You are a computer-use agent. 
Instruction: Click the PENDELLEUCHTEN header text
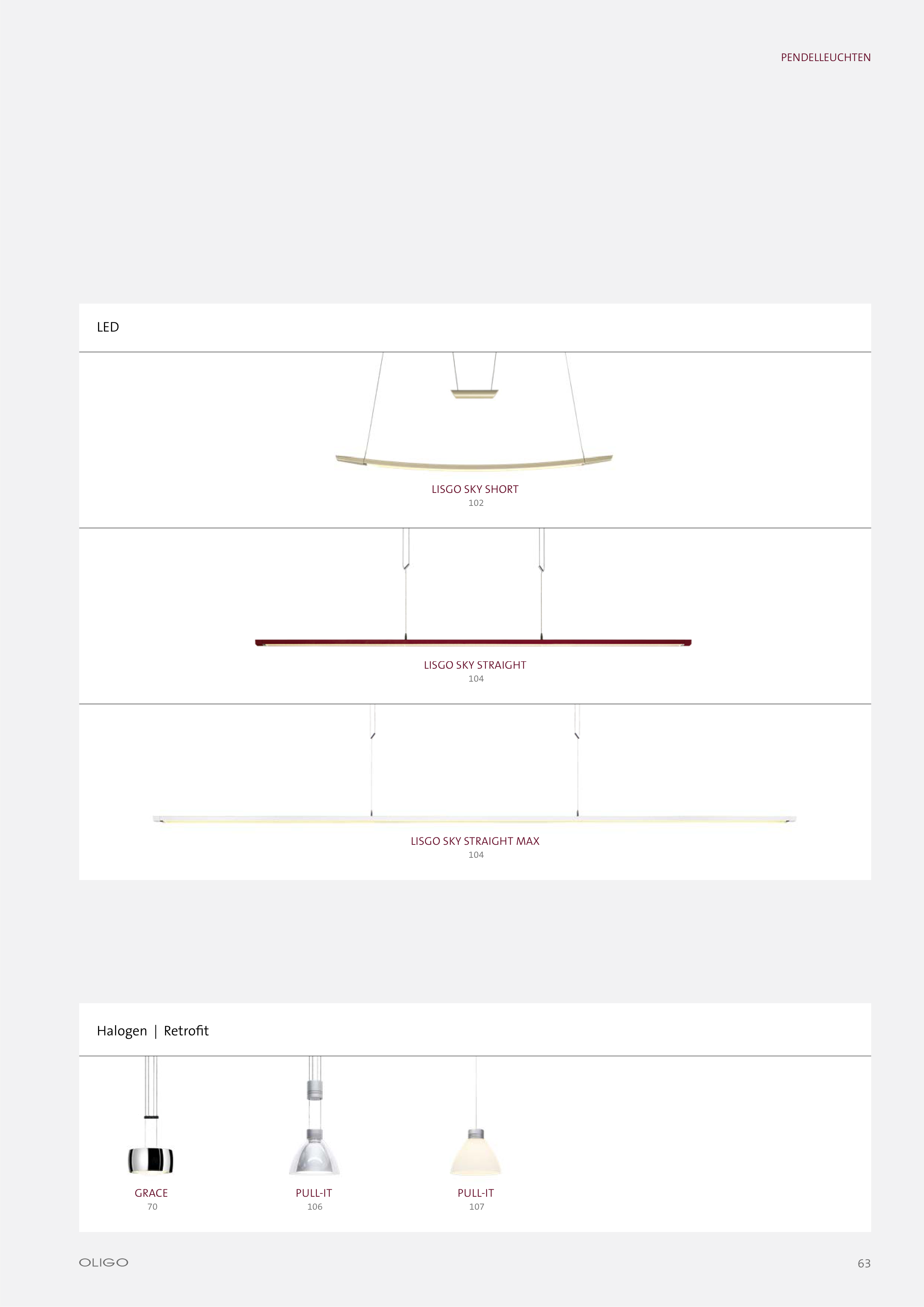pos(826,57)
